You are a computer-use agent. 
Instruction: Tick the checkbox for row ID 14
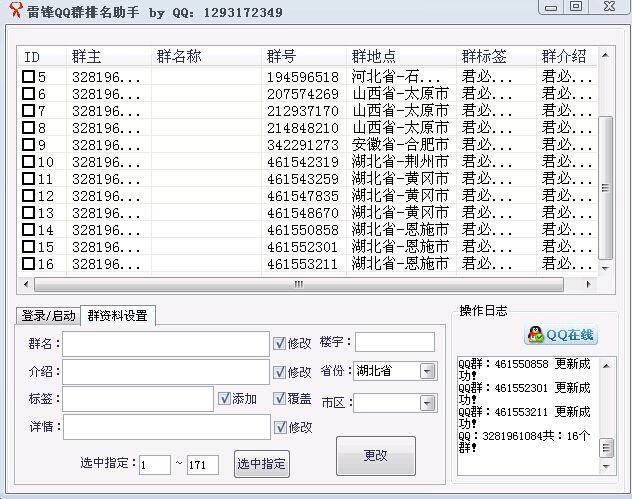click(28, 229)
